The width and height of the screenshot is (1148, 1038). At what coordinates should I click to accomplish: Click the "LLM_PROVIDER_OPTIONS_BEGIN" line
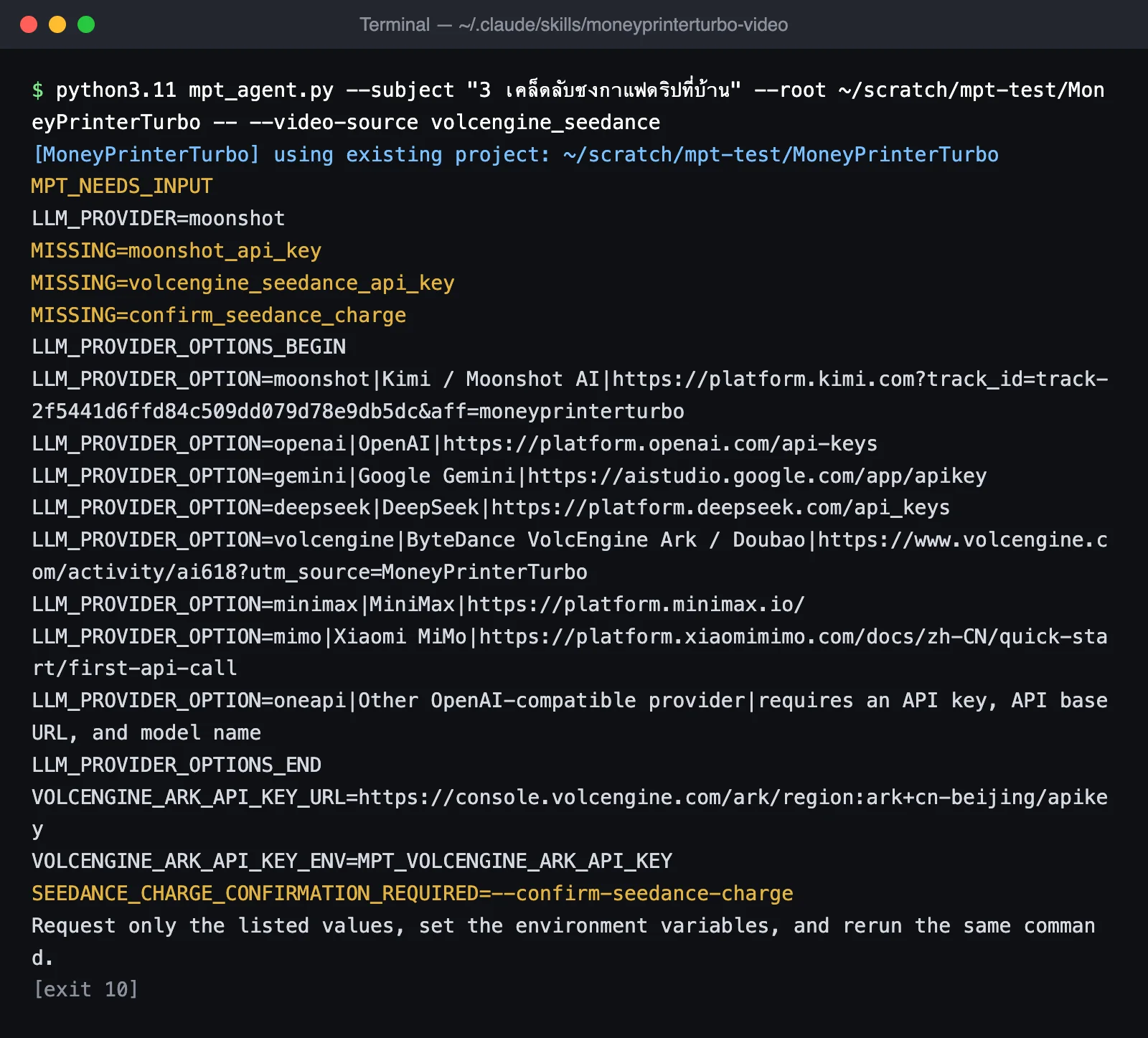tap(188, 346)
